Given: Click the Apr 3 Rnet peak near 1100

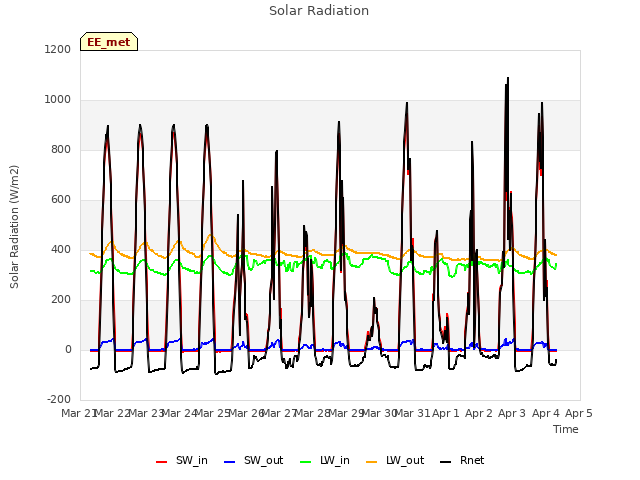Looking at the screenshot, I should tap(508, 78).
